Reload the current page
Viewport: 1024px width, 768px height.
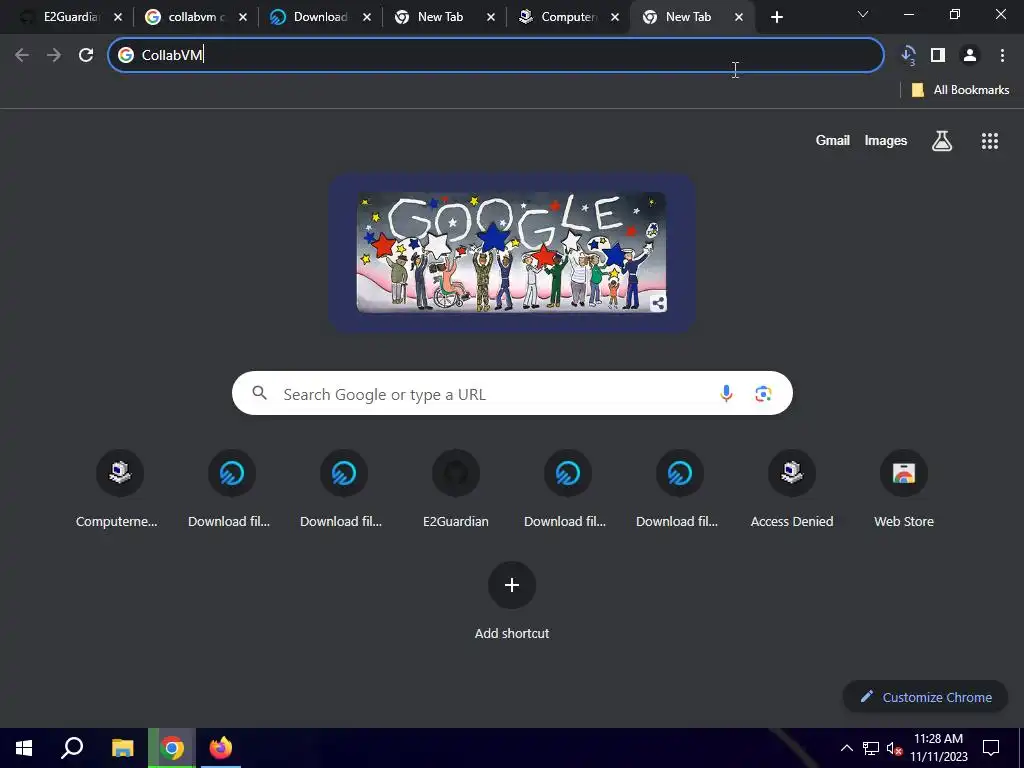pos(86,56)
